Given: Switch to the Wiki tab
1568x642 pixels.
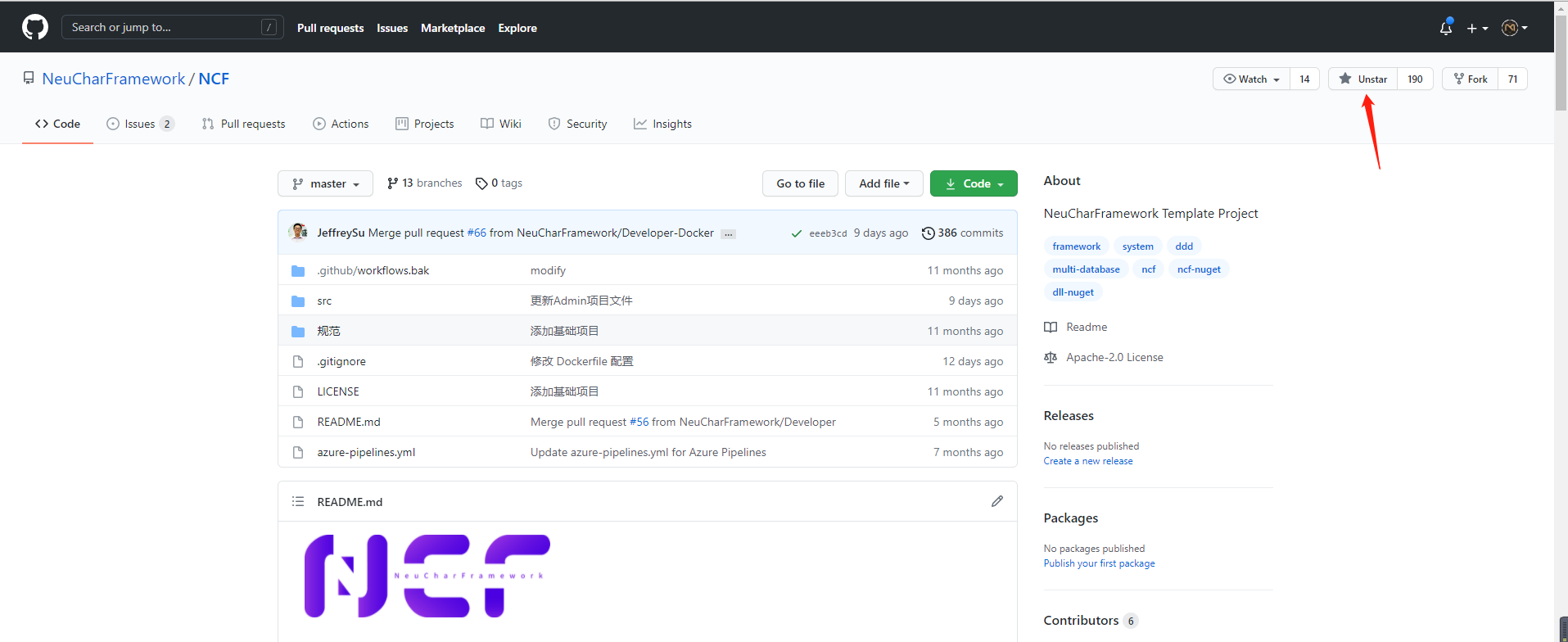Looking at the screenshot, I should [500, 124].
